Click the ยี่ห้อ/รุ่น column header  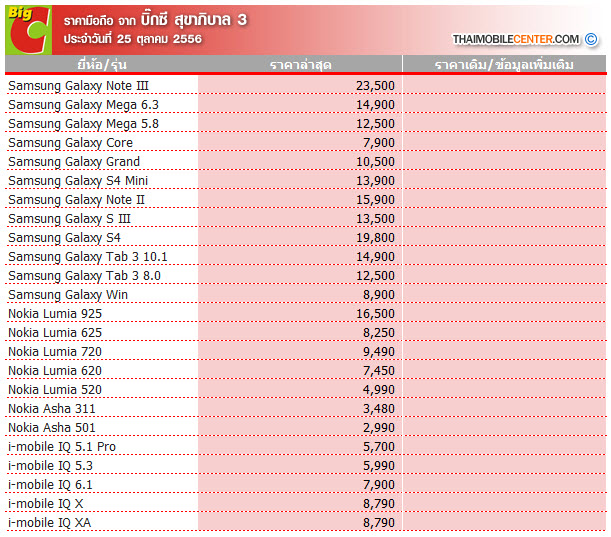pyautogui.click(x=102, y=64)
